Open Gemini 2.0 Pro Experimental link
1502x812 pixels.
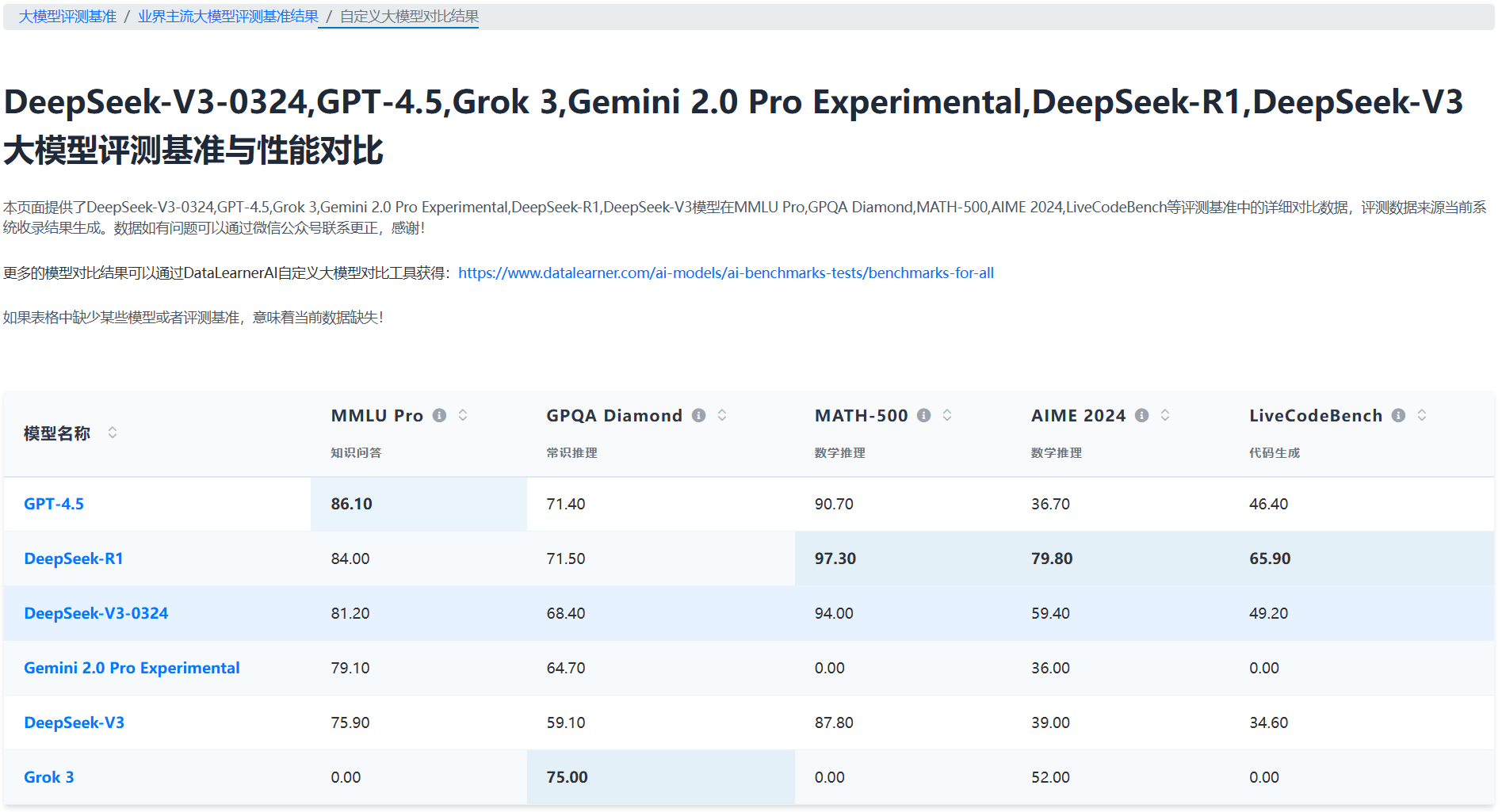tap(132, 668)
